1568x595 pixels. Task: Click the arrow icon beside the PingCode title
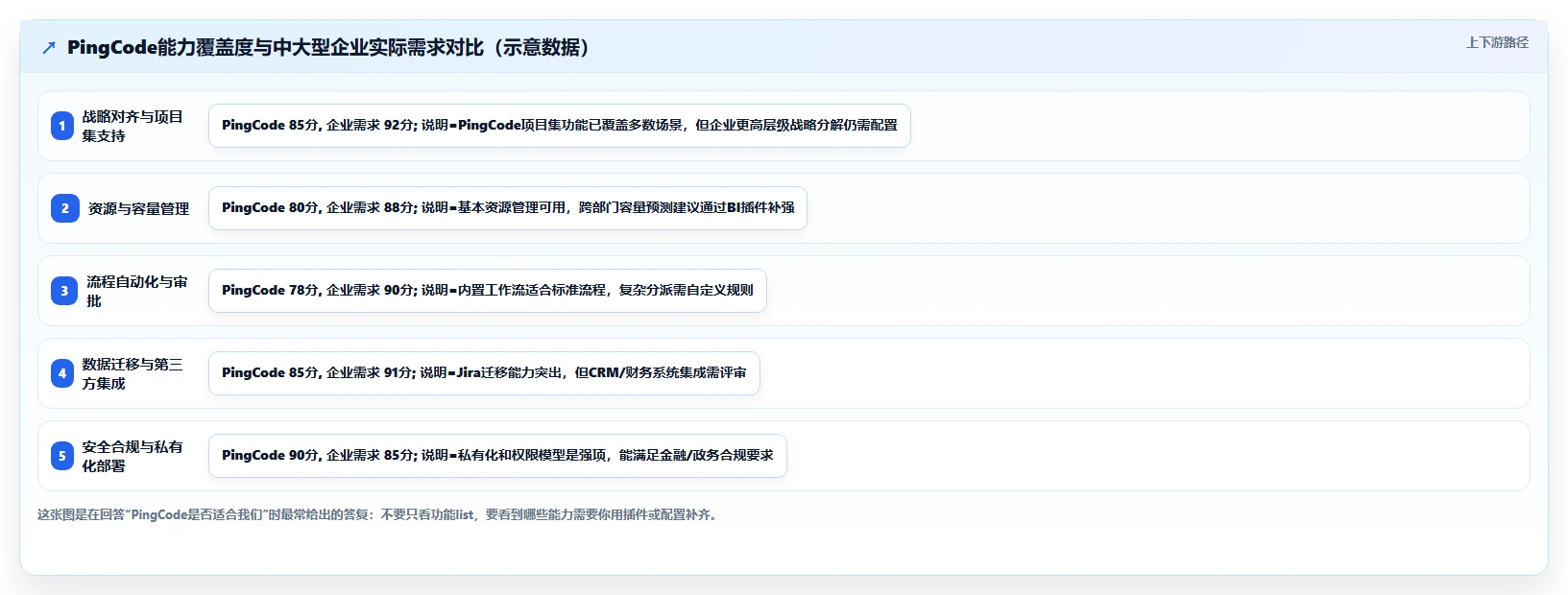point(49,47)
